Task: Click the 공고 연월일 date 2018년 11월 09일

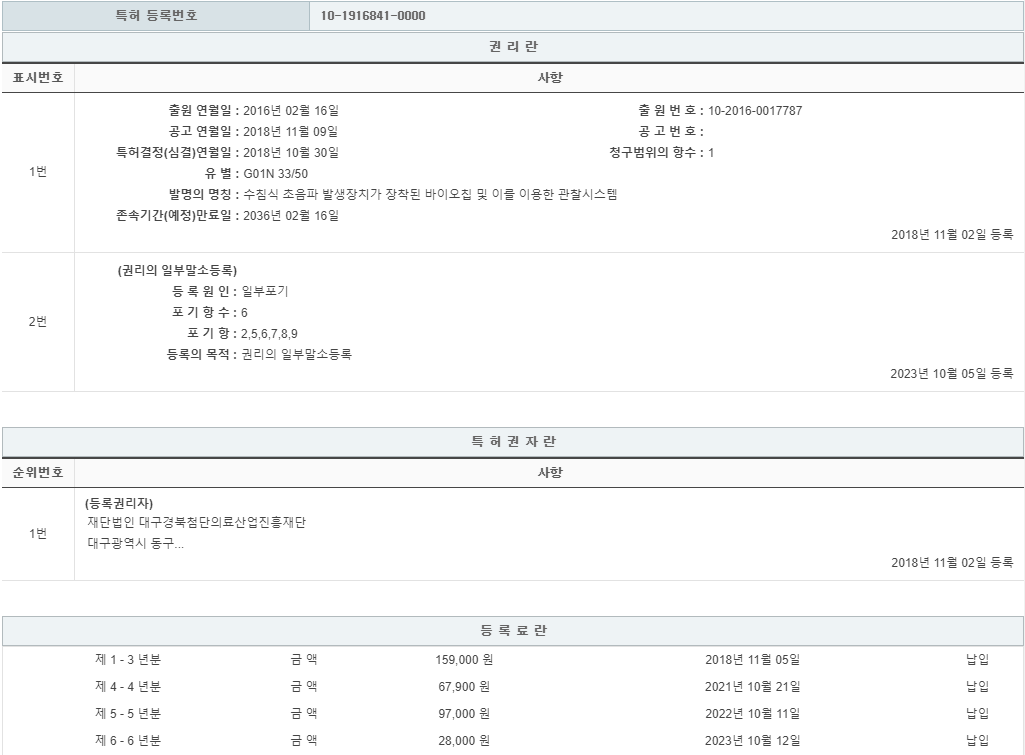Action: click(291, 132)
